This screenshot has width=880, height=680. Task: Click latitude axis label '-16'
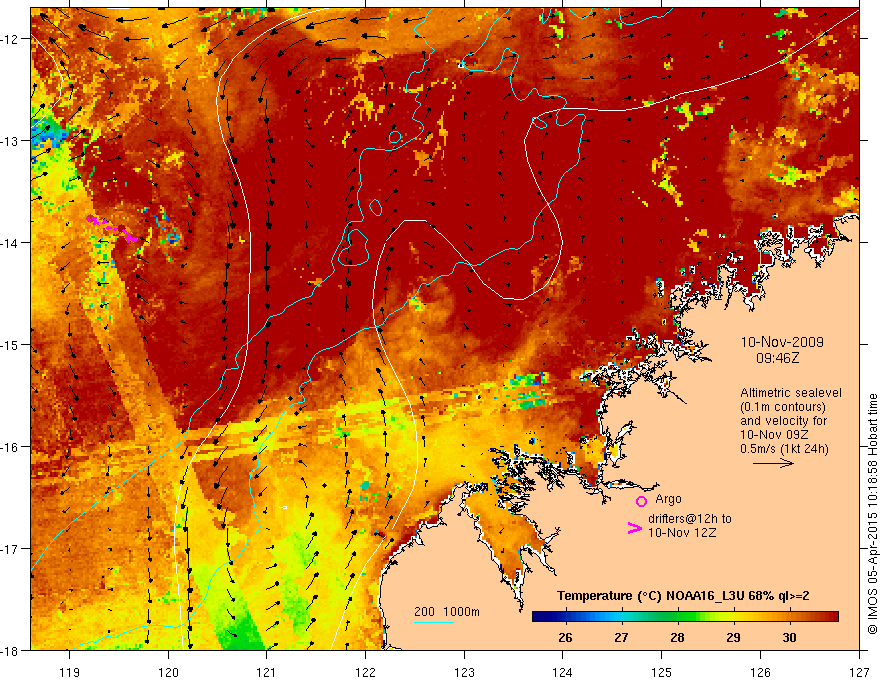point(10,447)
